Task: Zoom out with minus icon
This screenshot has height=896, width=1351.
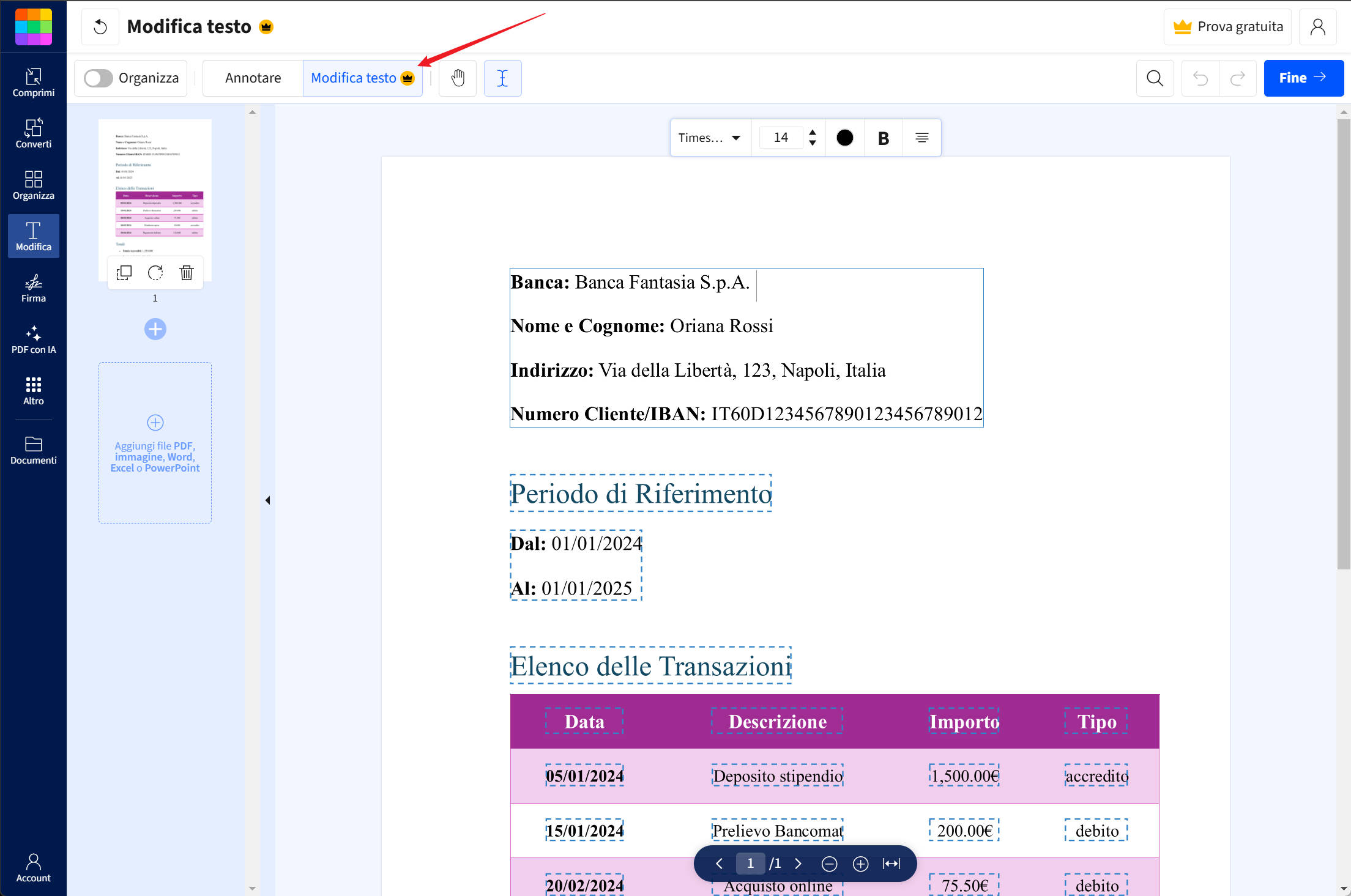Action: point(829,864)
